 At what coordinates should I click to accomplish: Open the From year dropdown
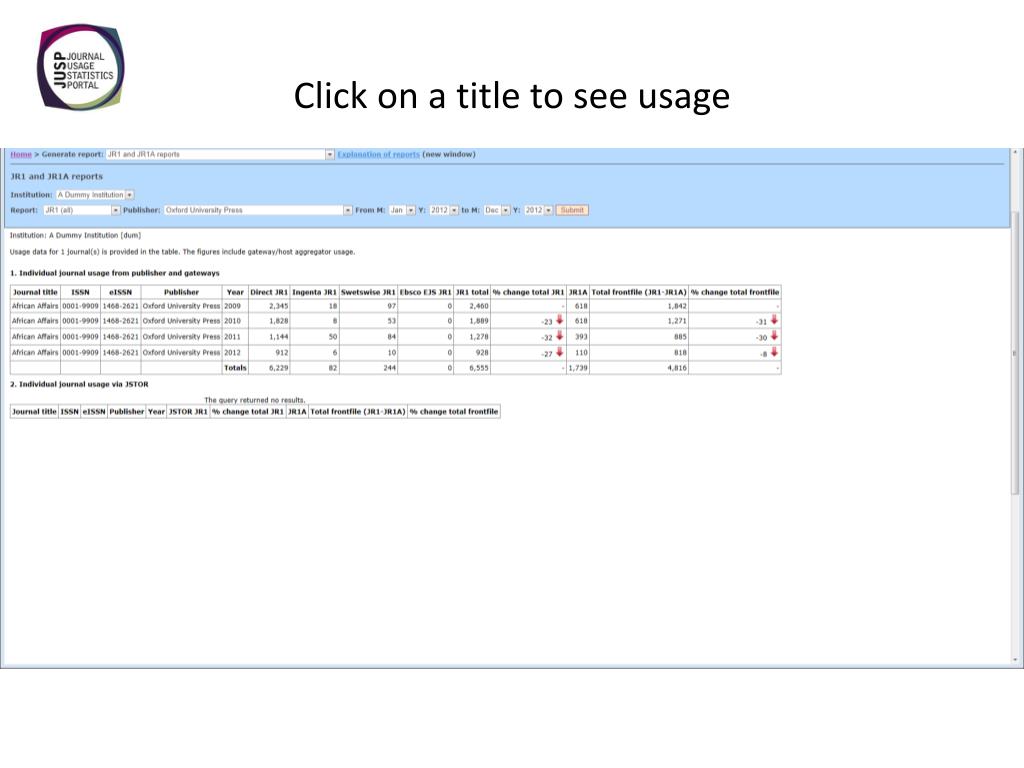444,210
